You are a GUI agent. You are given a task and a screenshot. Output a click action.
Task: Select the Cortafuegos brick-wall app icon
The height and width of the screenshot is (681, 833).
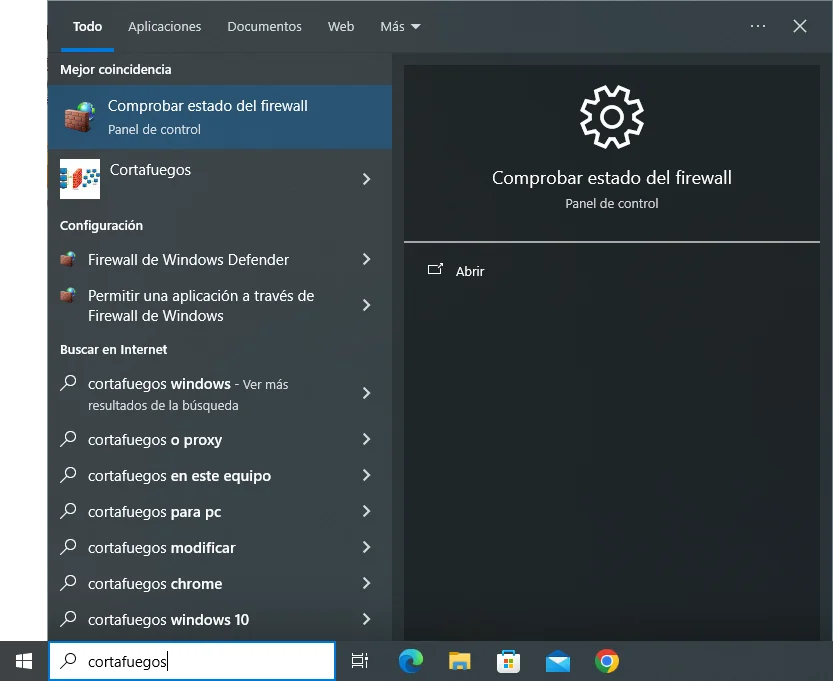point(79,179)
